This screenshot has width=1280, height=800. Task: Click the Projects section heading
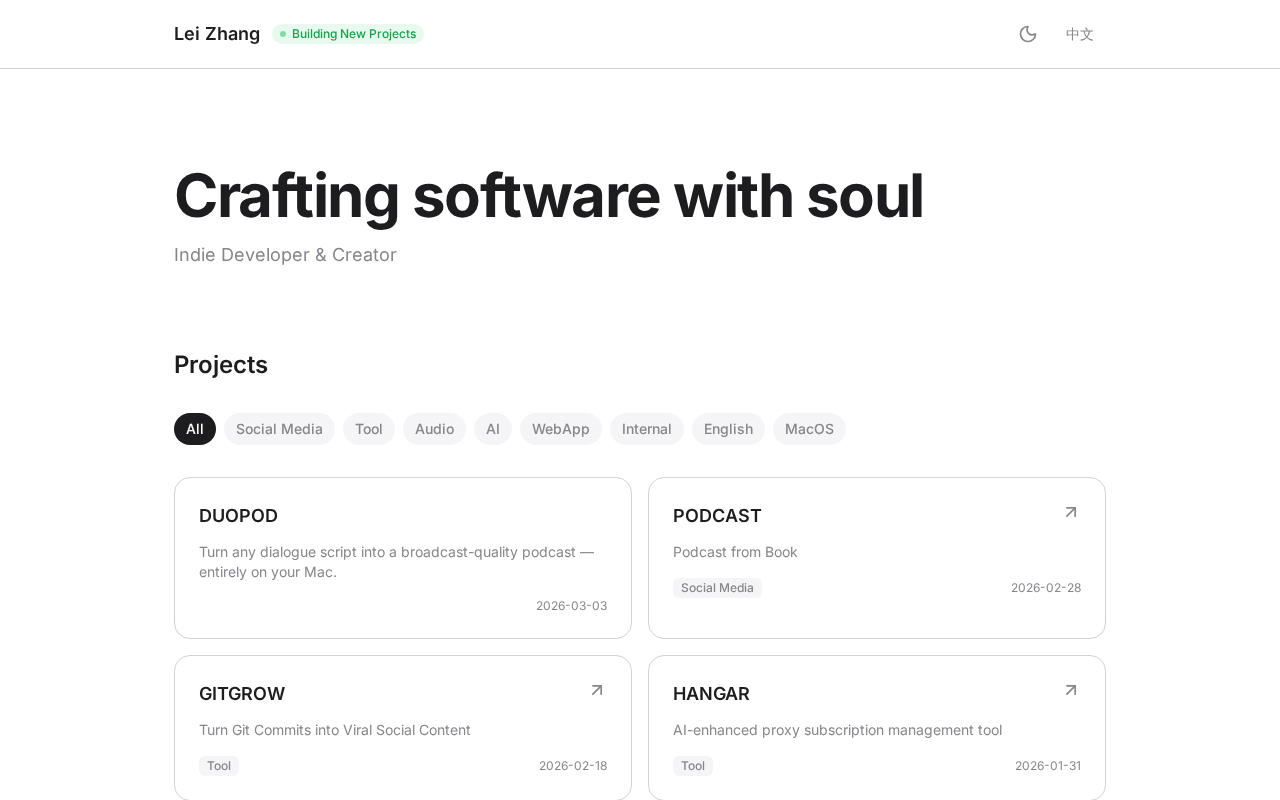click(221, 365)
